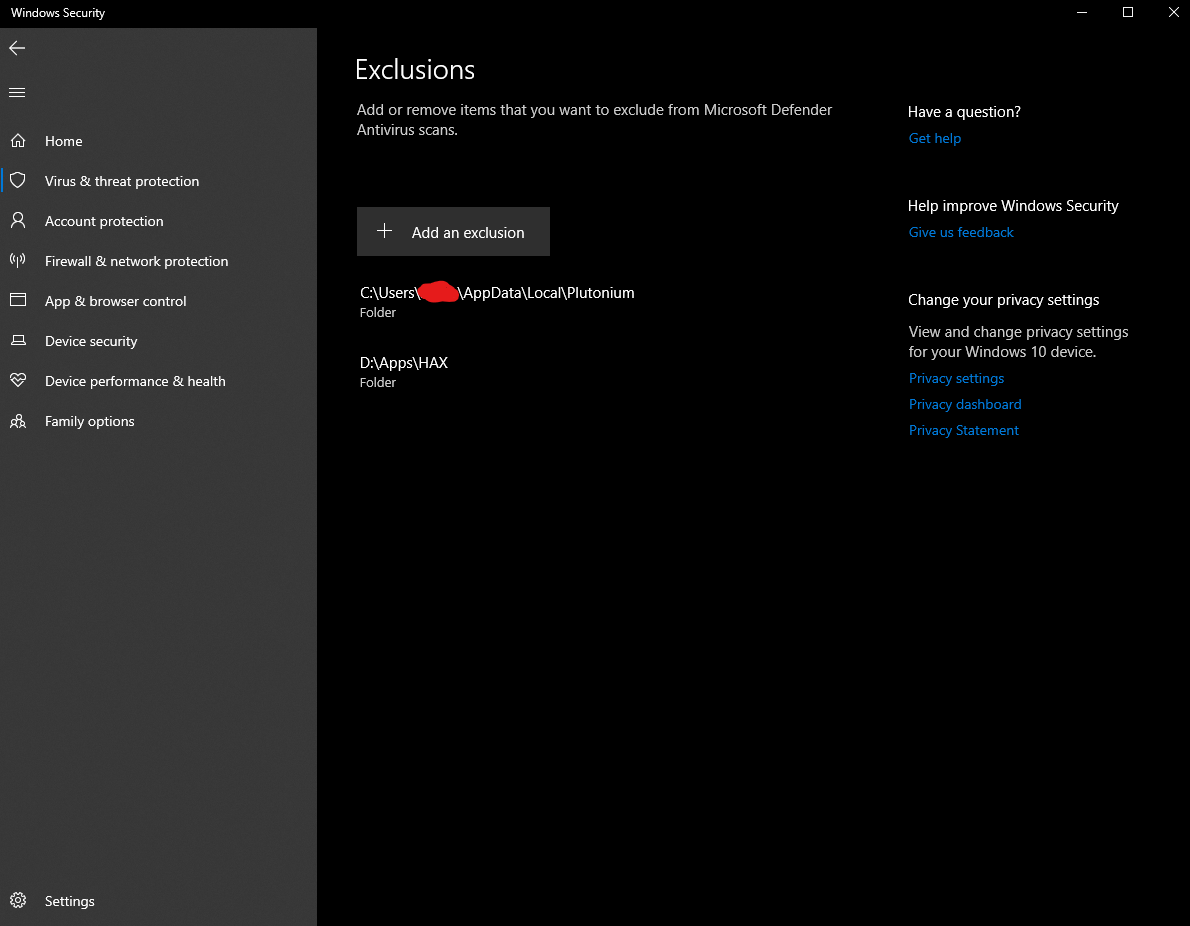Open the Privacy Statement link
This screenshot has width=1190, height=926.
pos(963,430)
